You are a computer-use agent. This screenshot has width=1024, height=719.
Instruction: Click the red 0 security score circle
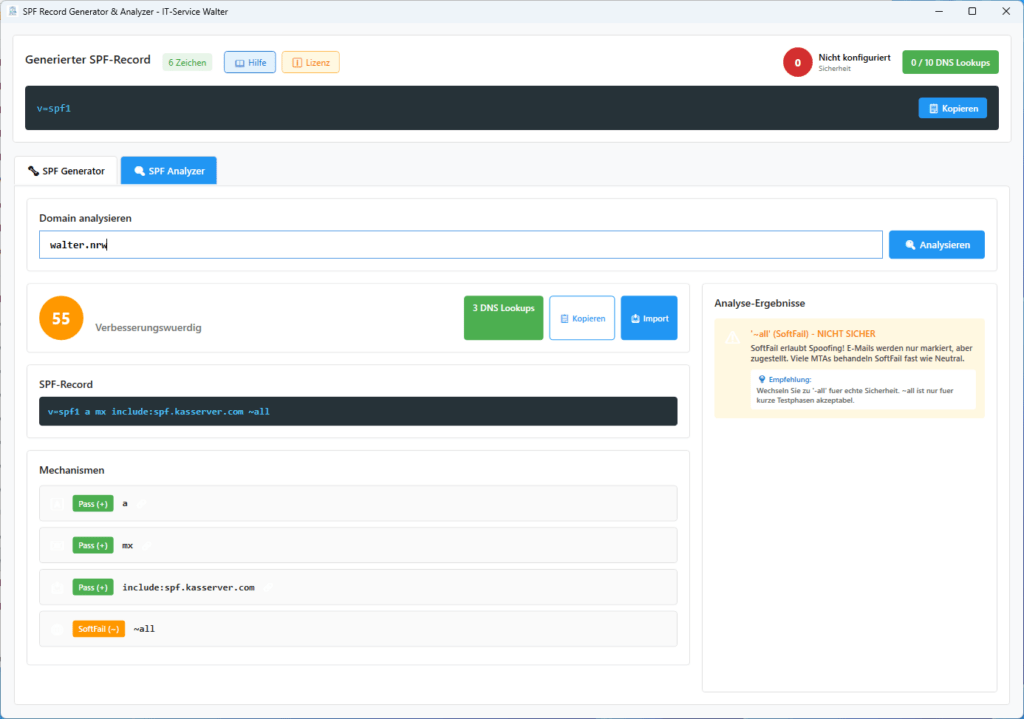point(797,62)
